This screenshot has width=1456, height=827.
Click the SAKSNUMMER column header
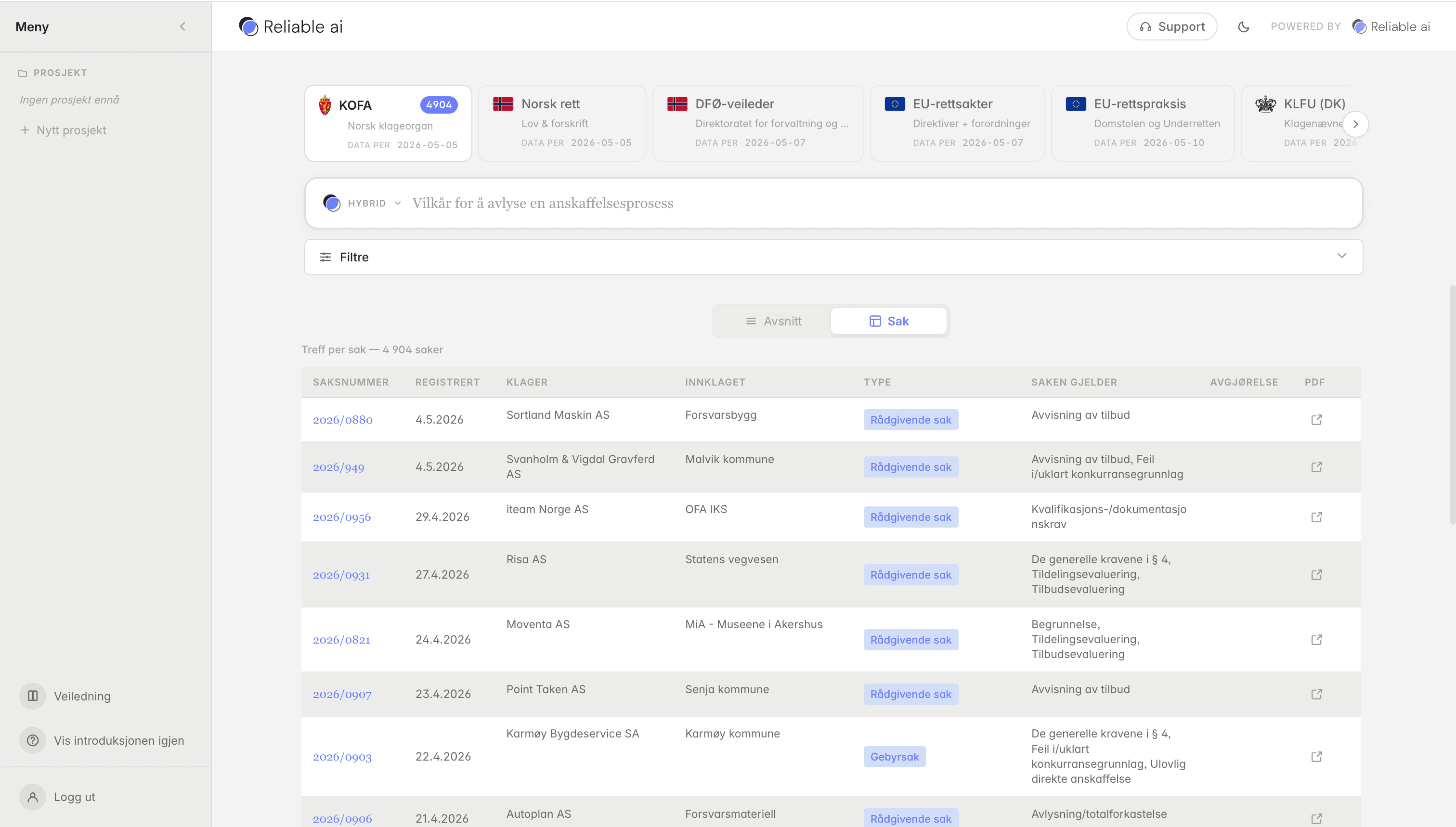click(351, 382)
